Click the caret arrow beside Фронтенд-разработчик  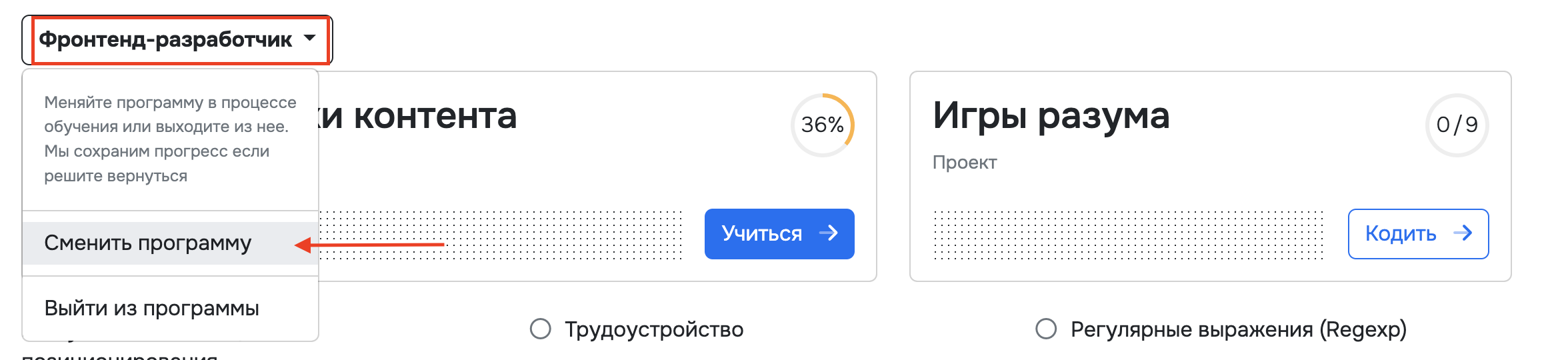click(x=309, y=39)
